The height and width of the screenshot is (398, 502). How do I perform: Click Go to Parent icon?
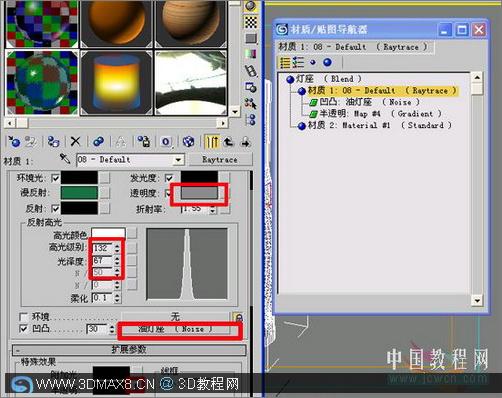(x=228, y=142)
